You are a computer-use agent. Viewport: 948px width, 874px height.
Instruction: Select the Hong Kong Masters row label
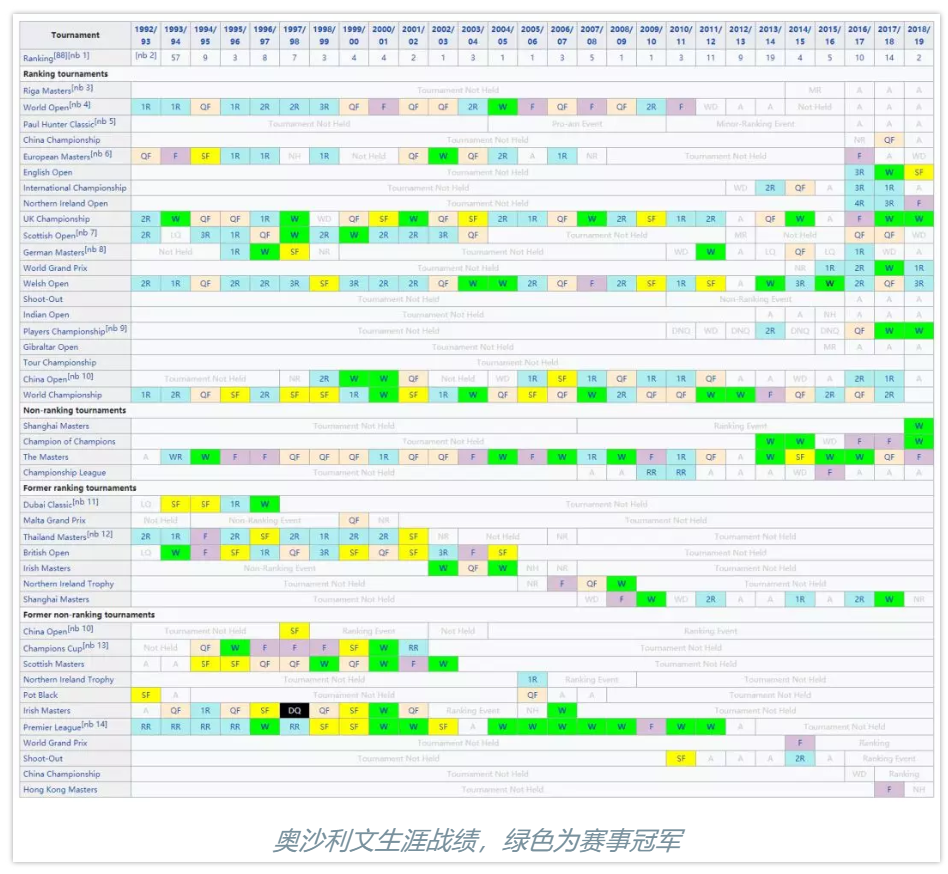click(x=60, y=789)
